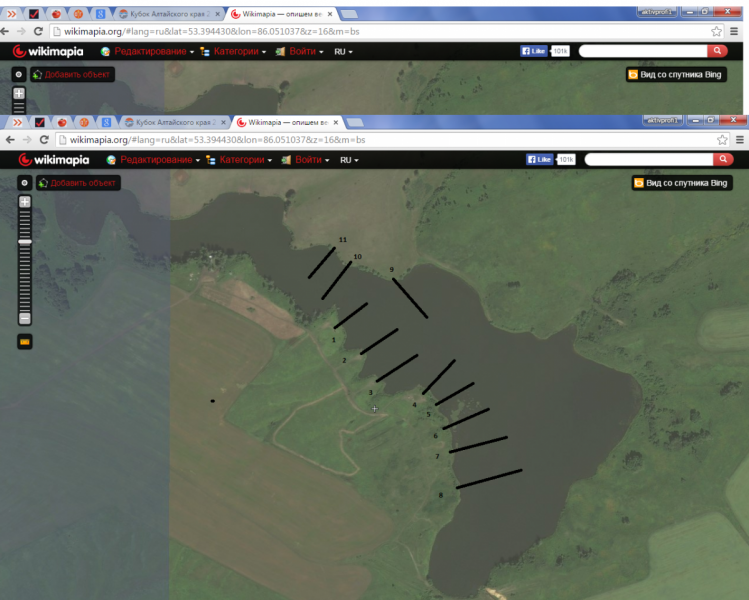Click the Wikimapia search field in the front window
The width and height of the screenshot is (749, 600).
pos(648,159)
